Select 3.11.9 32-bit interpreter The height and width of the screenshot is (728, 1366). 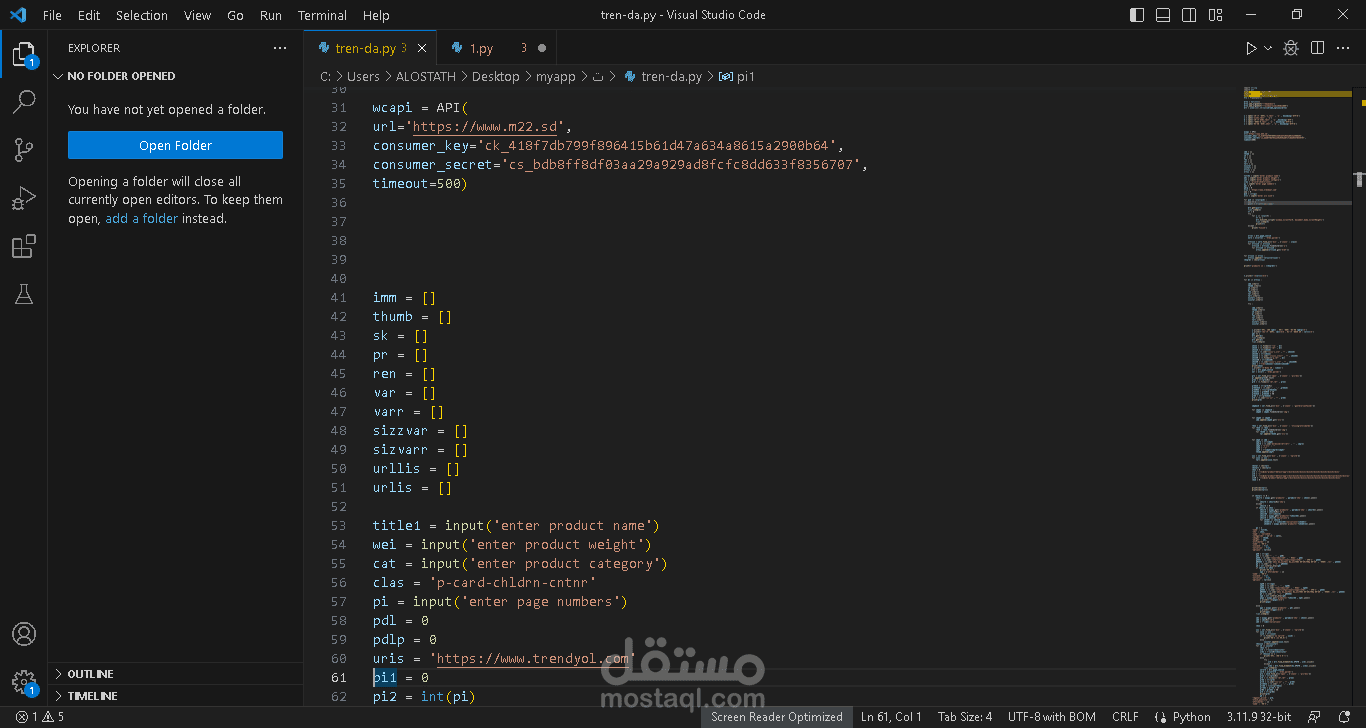1257,717
